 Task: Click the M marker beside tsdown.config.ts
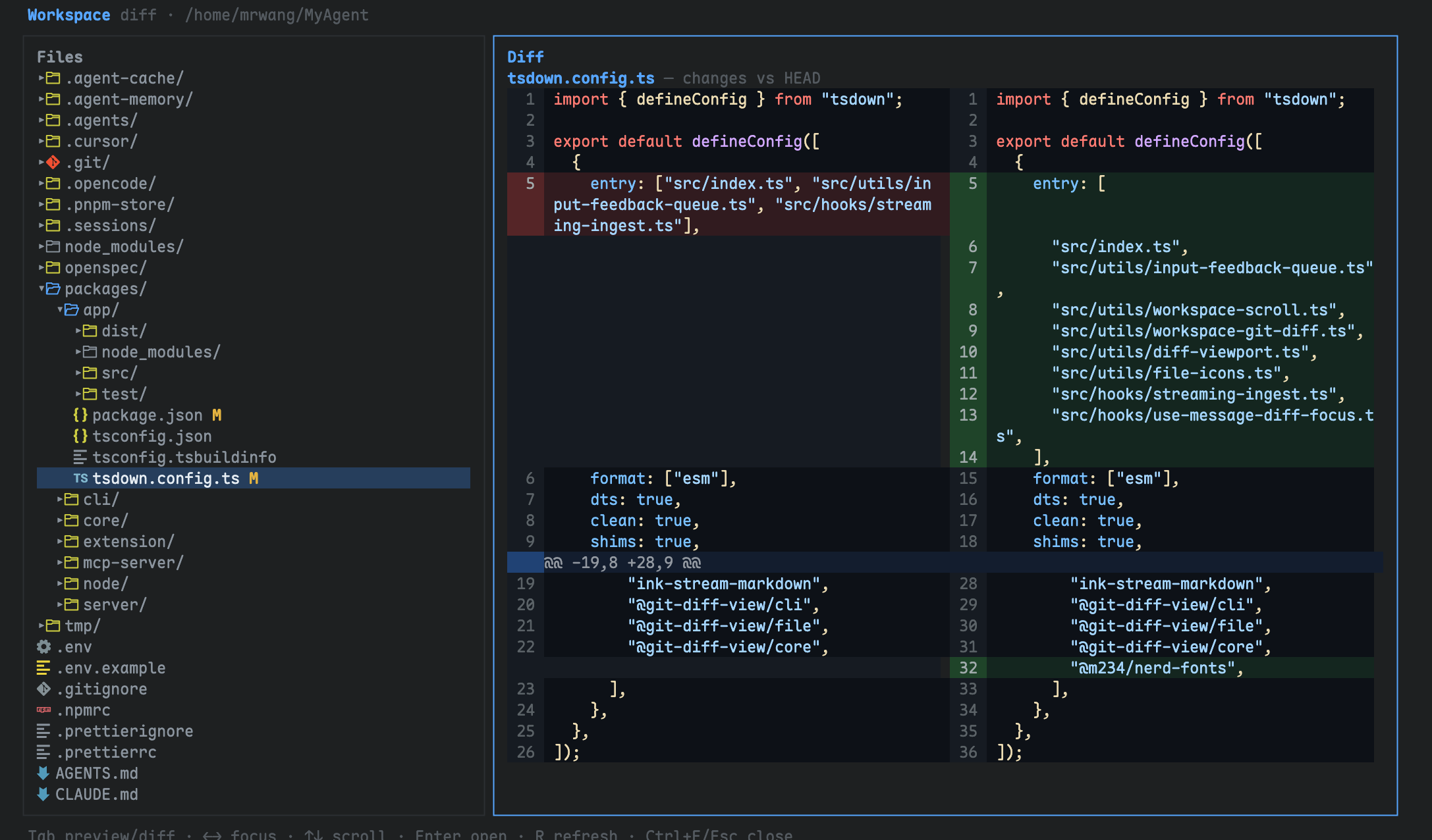254,478
